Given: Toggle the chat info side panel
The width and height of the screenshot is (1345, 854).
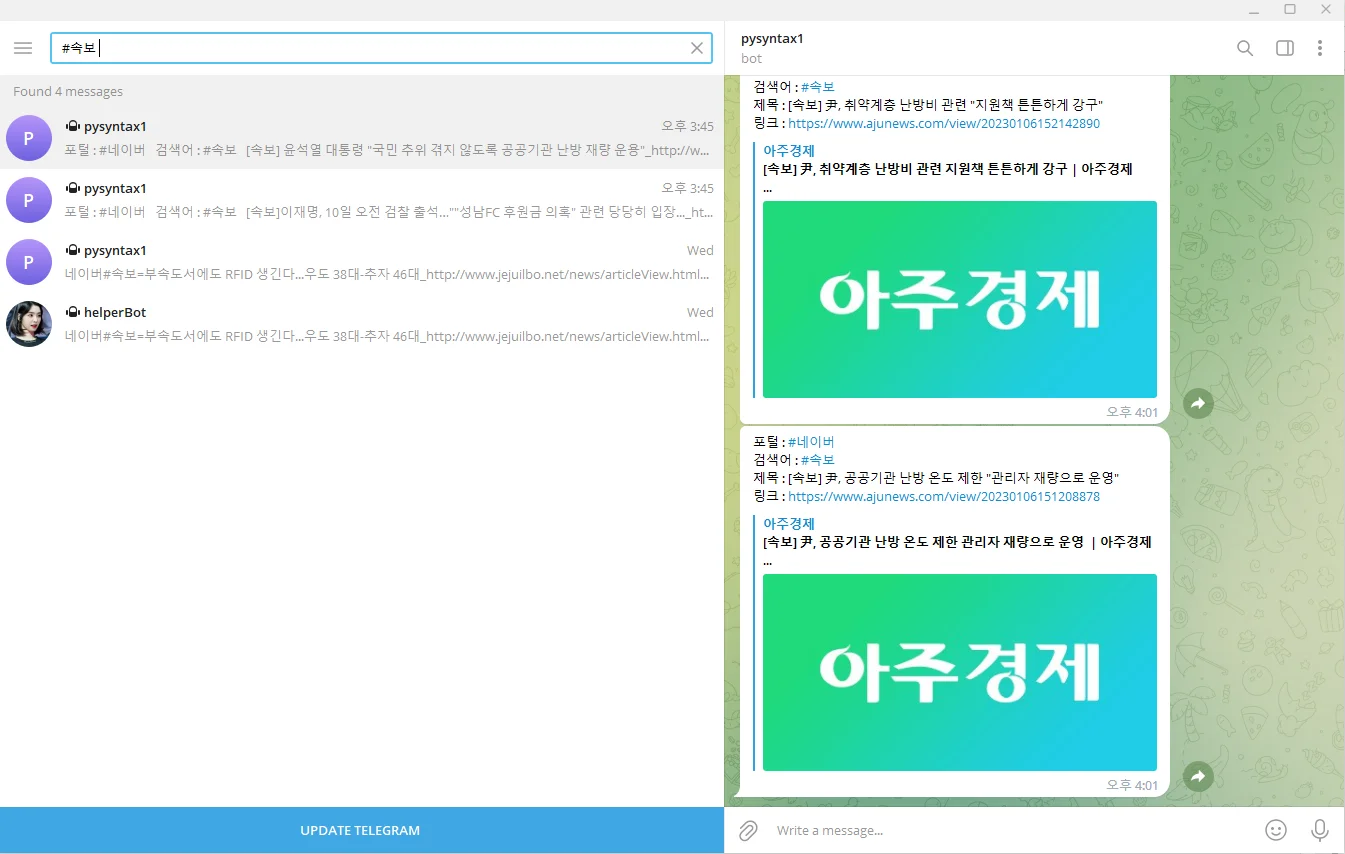Looking at the screenshot, I should coord(1285,48).
